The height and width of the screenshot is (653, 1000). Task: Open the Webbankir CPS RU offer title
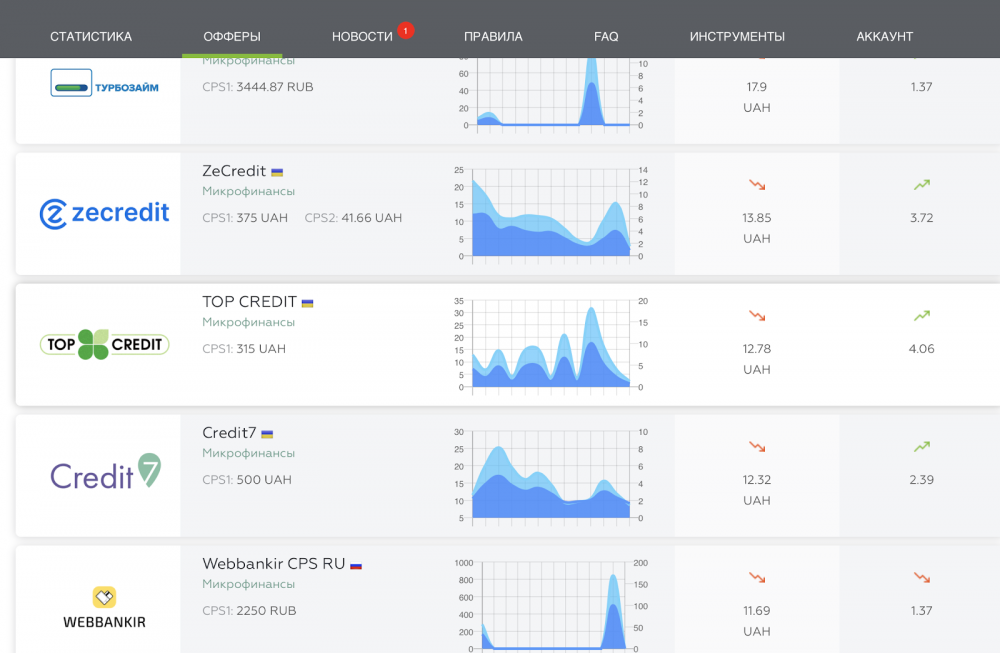click(274, 564)
